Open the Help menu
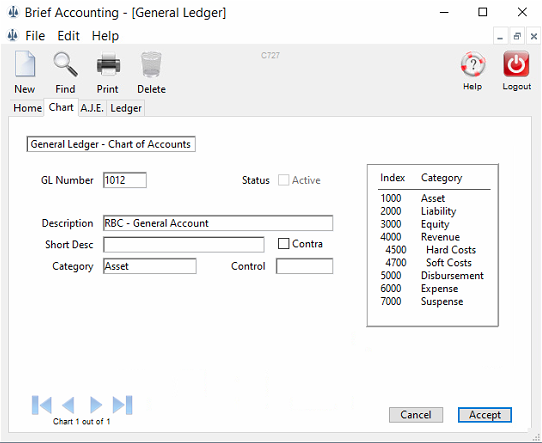The image size is (542, 443). pyautogui.click(x=105, y=36)
